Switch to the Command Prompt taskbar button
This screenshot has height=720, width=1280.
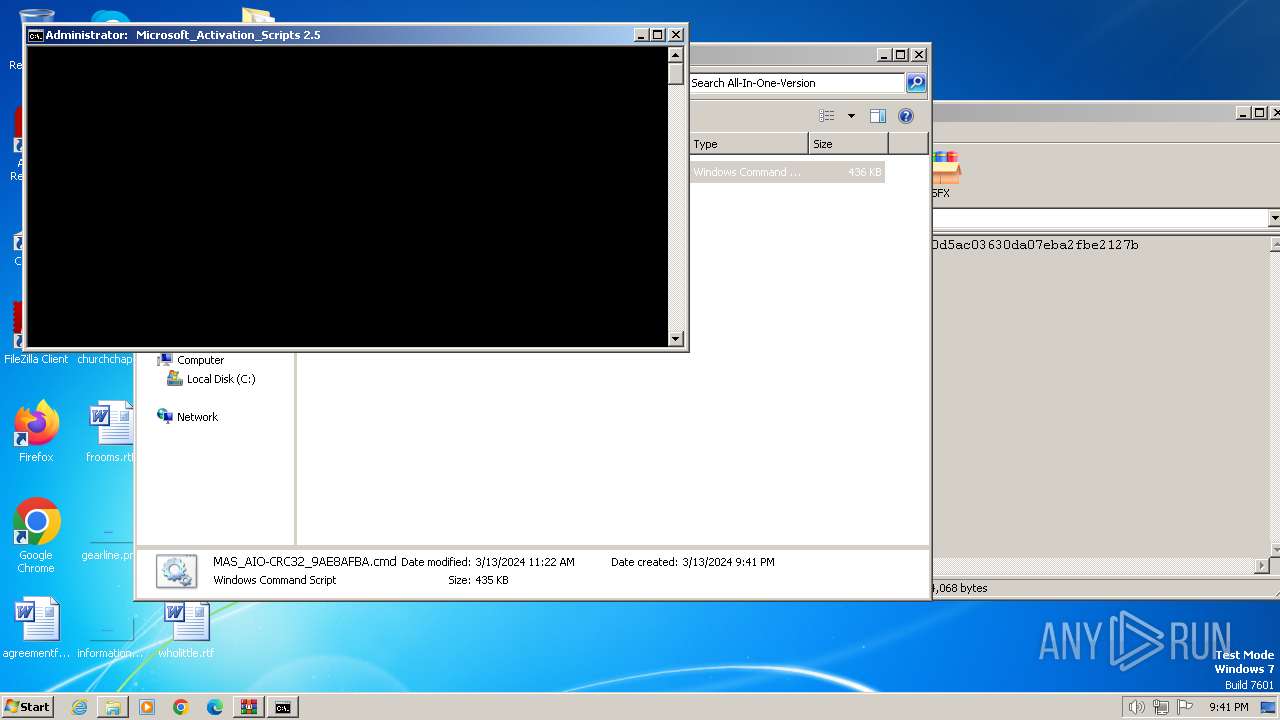coord(283,707)
